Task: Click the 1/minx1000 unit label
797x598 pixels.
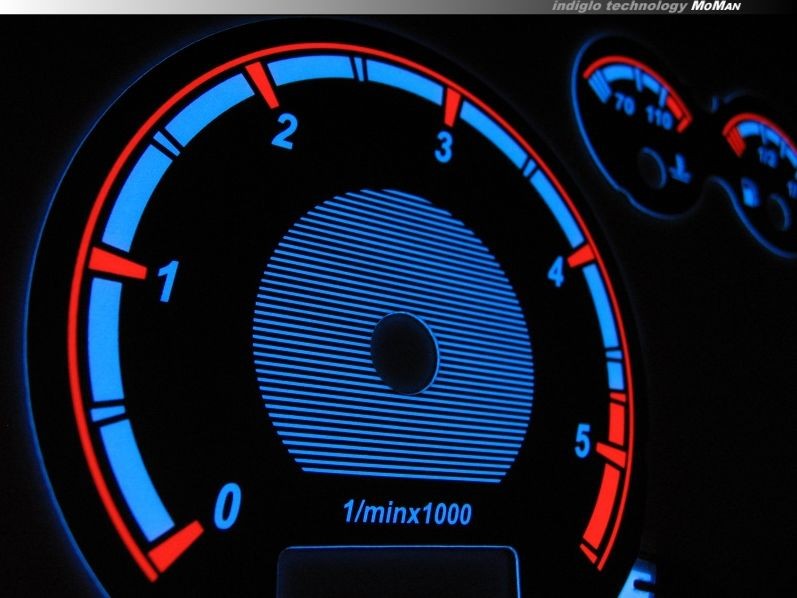Action: (408, 513)
